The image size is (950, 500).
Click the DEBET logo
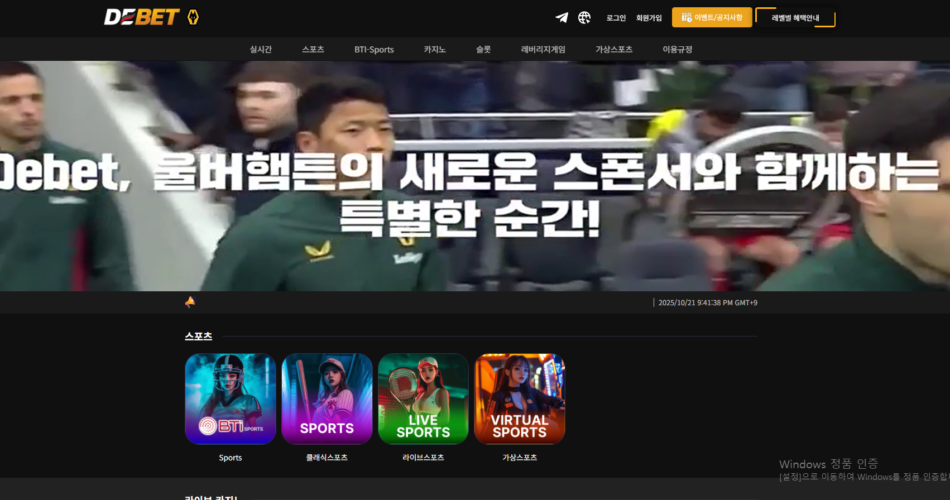point(141,17)
